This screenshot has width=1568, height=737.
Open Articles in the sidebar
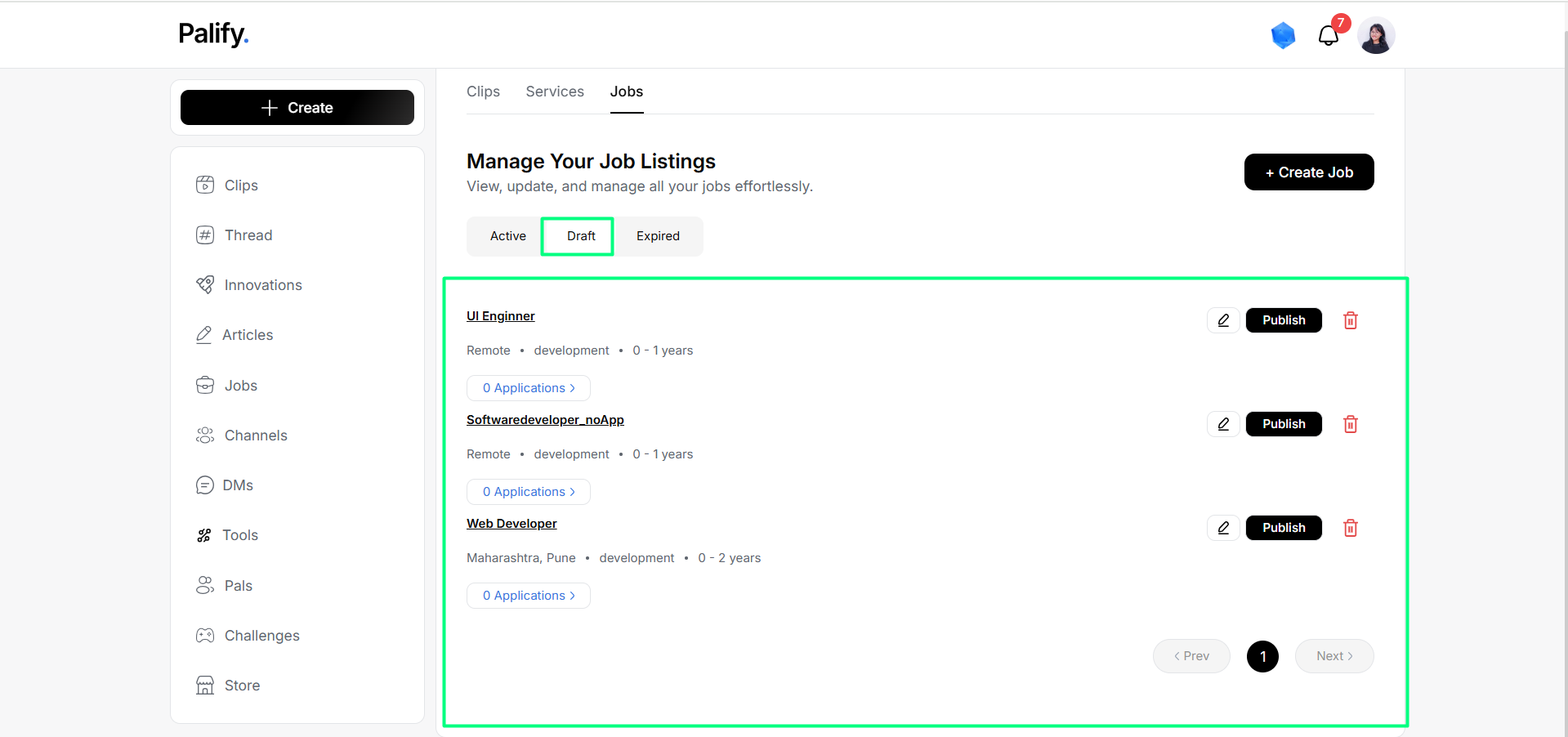click(235, 335)
